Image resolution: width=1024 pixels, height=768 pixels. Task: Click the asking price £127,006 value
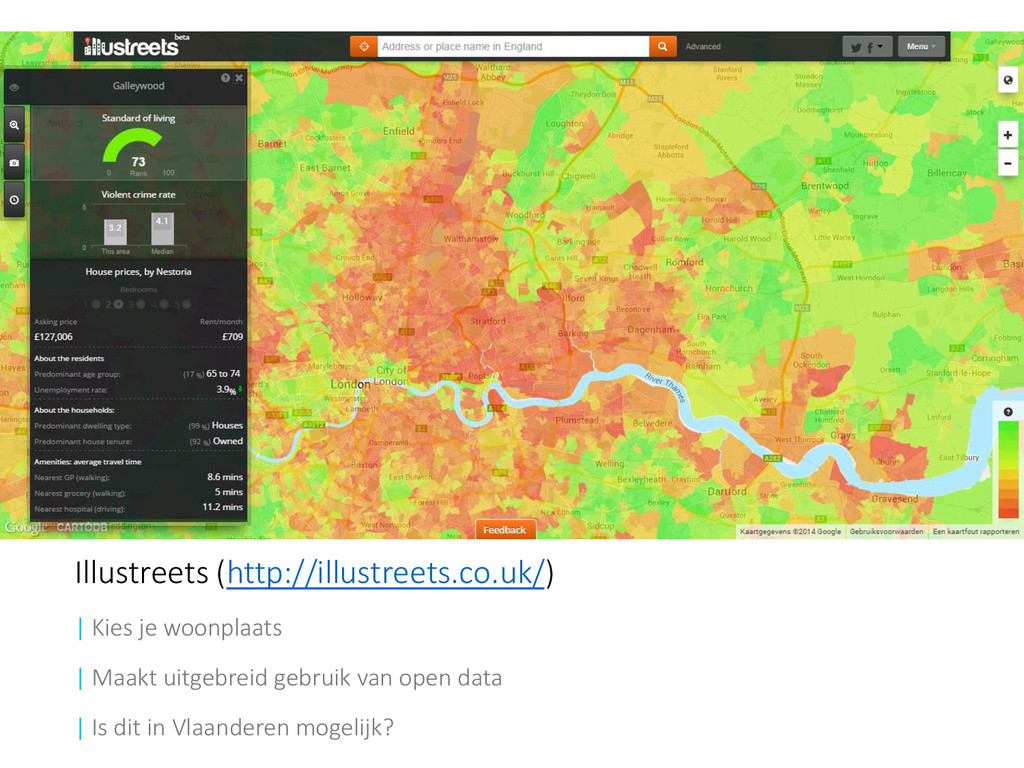(54, 337)
